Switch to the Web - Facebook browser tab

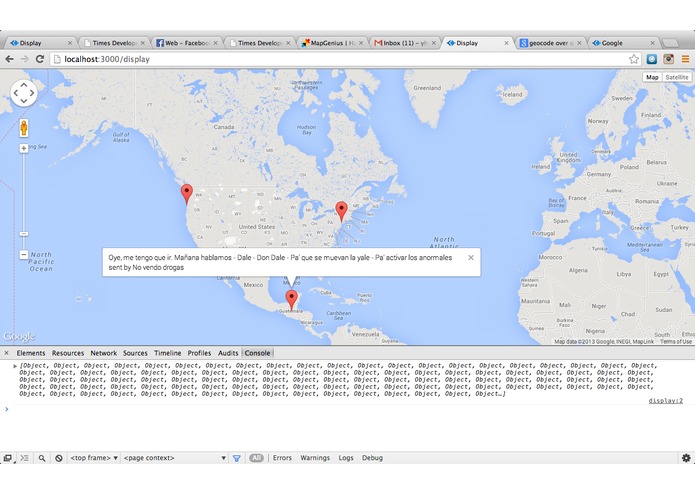point(186,43)
